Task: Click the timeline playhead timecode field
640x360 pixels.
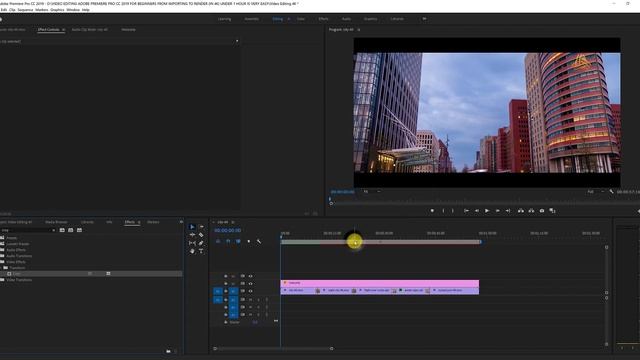Action: 228,231
